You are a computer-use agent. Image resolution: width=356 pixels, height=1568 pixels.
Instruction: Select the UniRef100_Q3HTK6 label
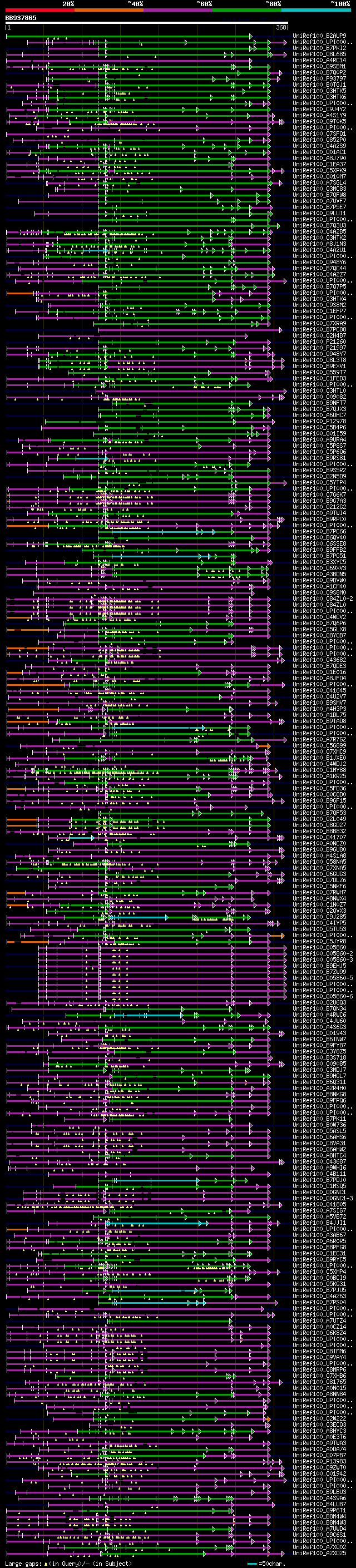tap(319, 97)
